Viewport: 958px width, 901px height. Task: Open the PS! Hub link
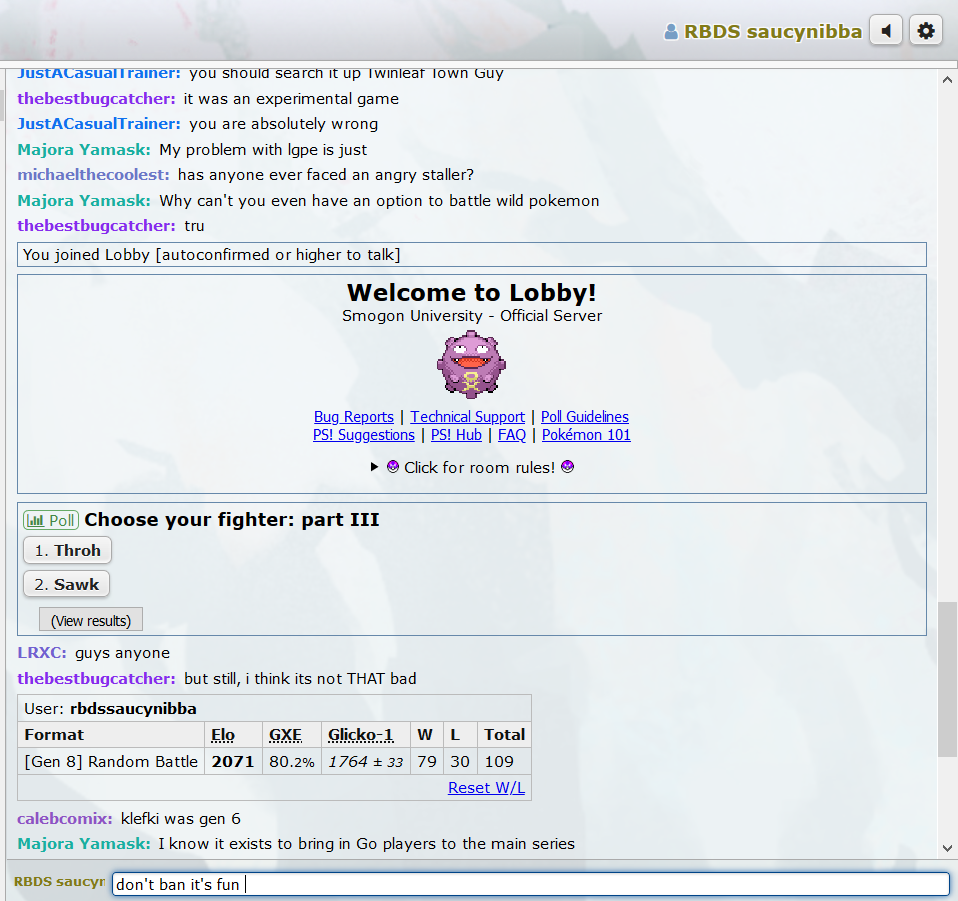[x=456, y=435]
